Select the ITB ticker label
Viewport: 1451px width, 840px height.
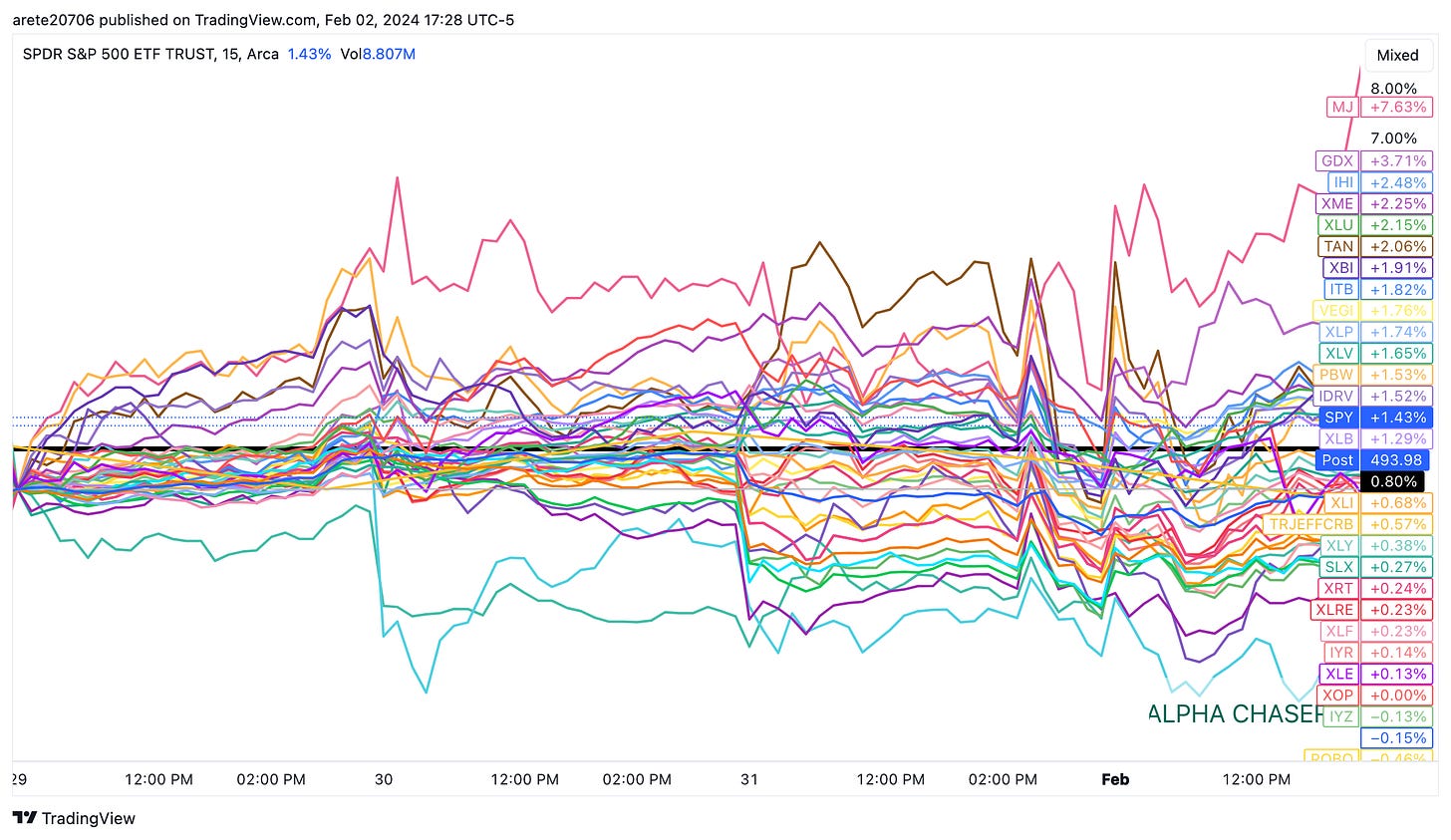point(1341,289)
